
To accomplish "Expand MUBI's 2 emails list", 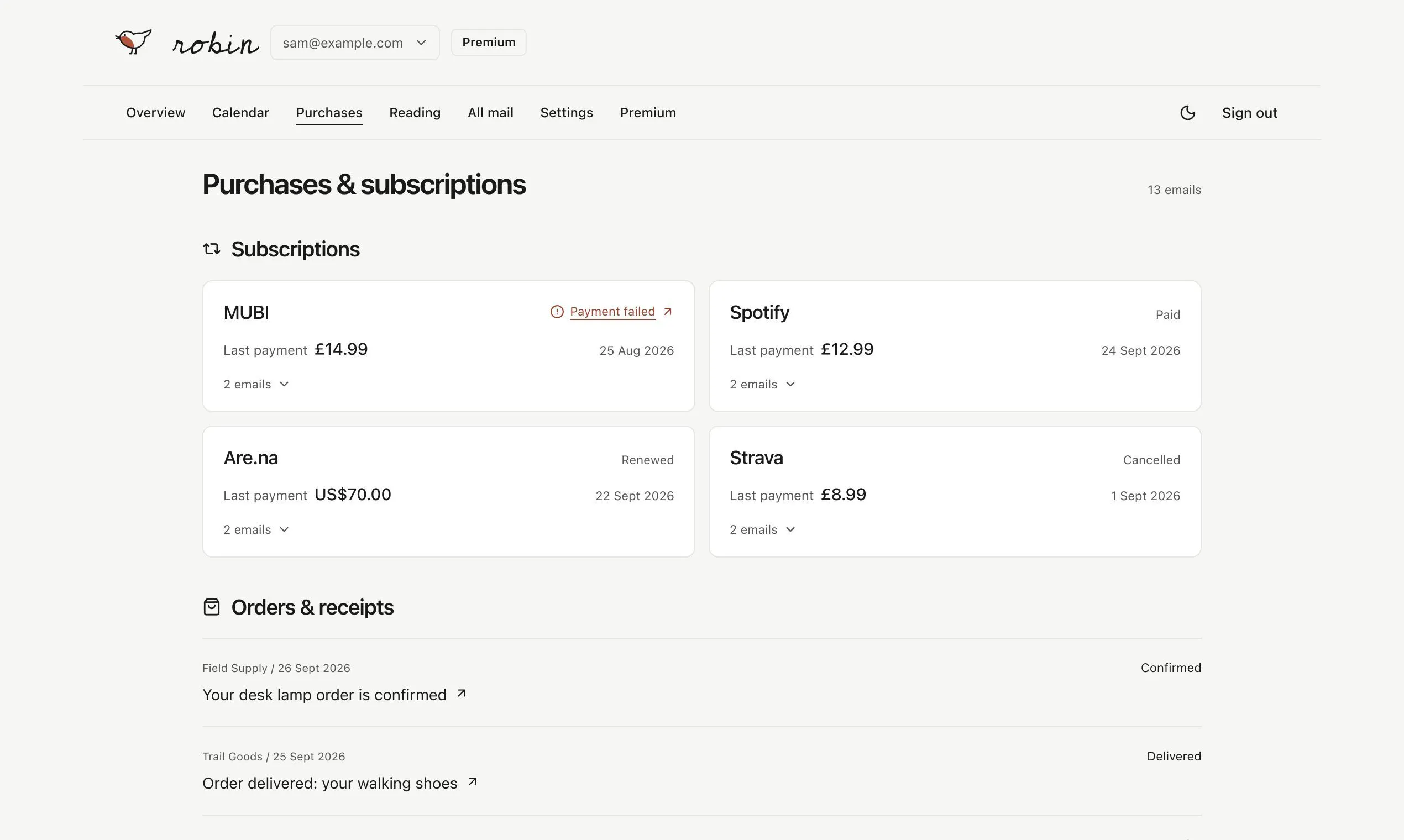I will point(256,384).
